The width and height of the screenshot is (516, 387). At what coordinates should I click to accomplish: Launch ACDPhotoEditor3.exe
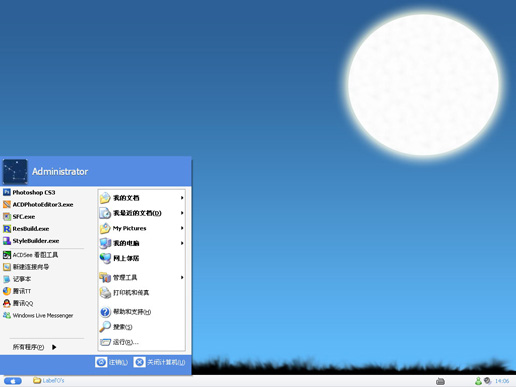(38, 204)
